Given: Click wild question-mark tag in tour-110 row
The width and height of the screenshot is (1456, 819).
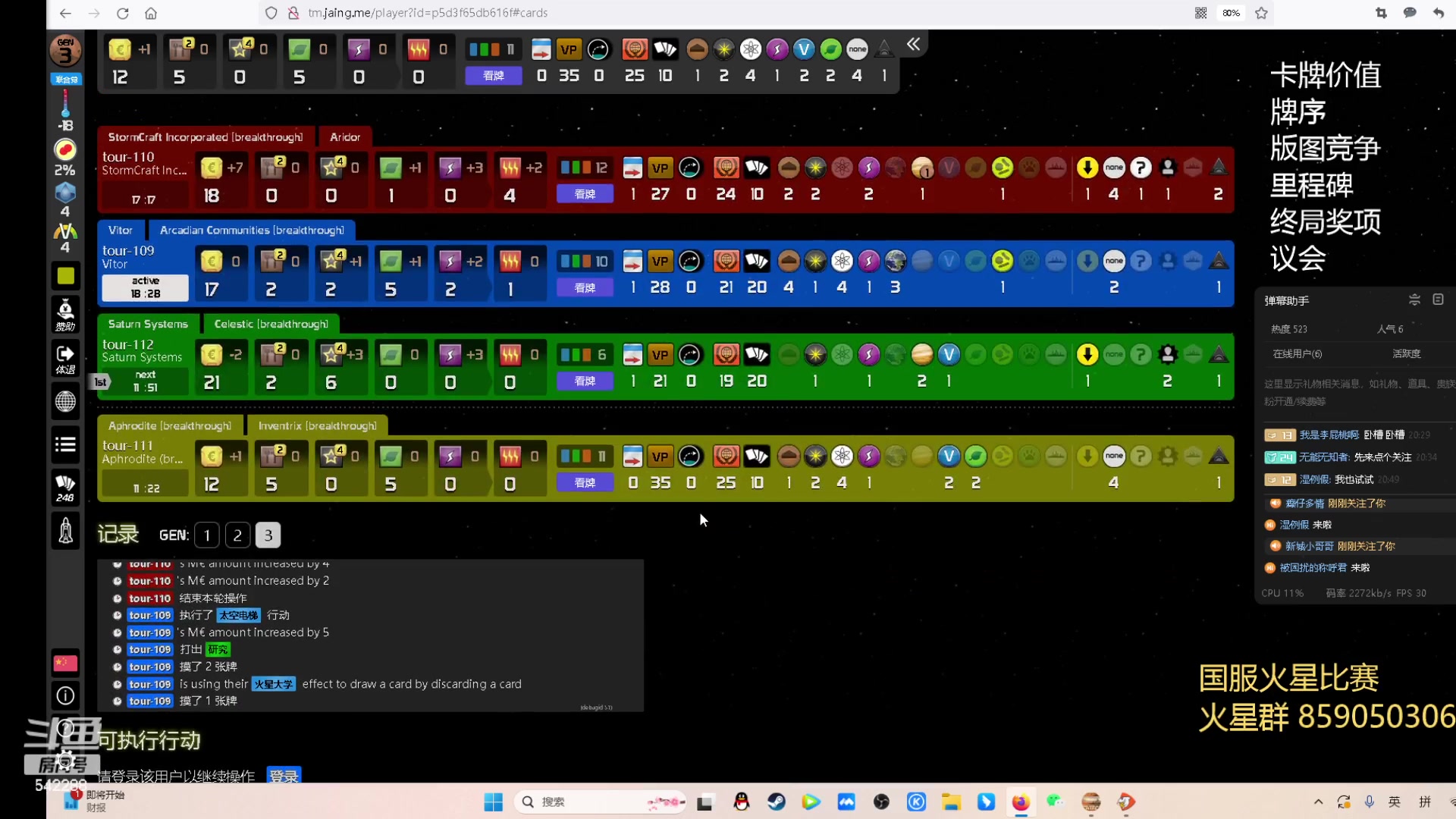Looking at the screenshot, I should click(1141, 168).
